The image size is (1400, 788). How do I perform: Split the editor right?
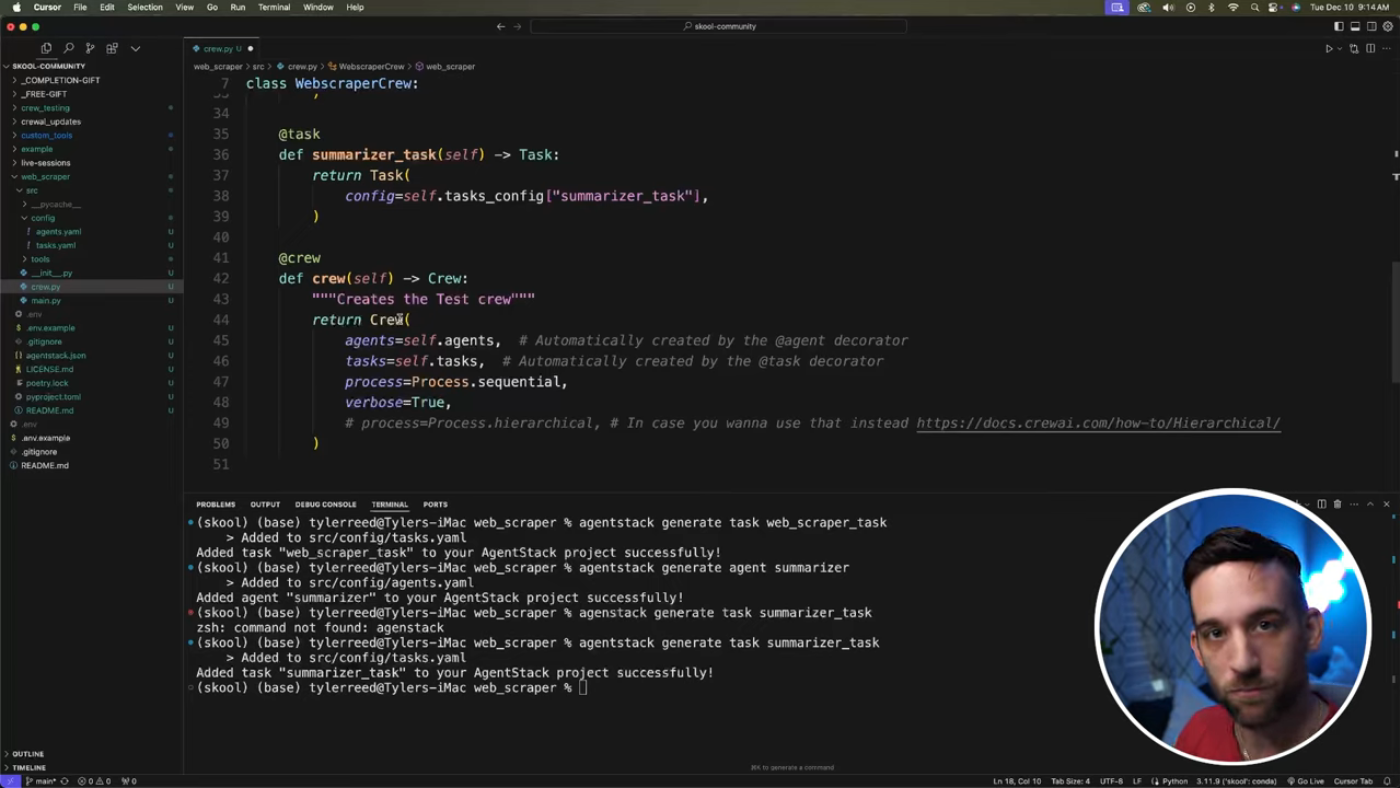1370,48
